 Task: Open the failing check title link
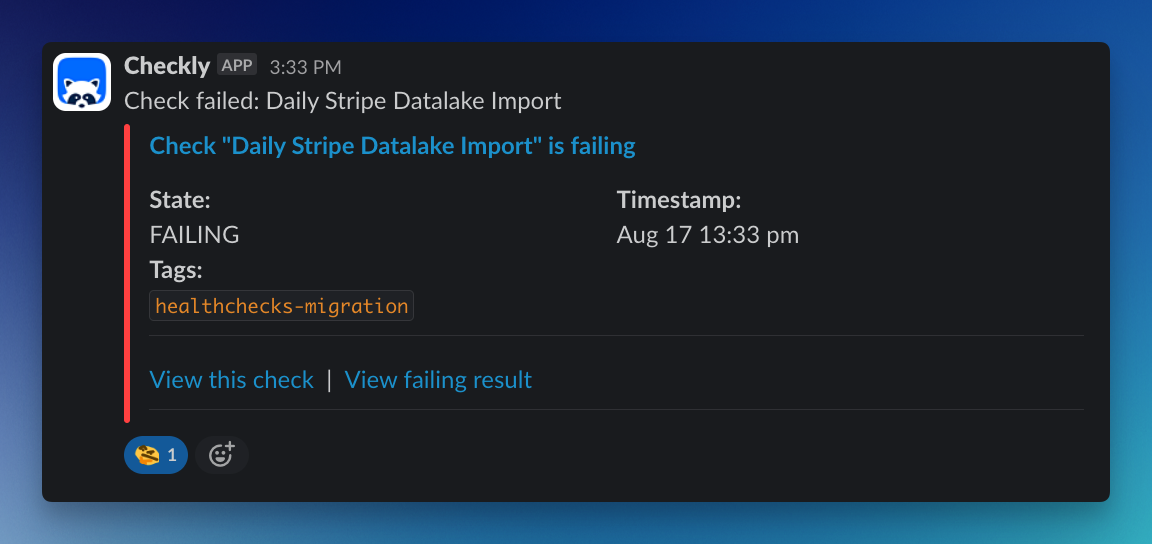tap(392, 146)
